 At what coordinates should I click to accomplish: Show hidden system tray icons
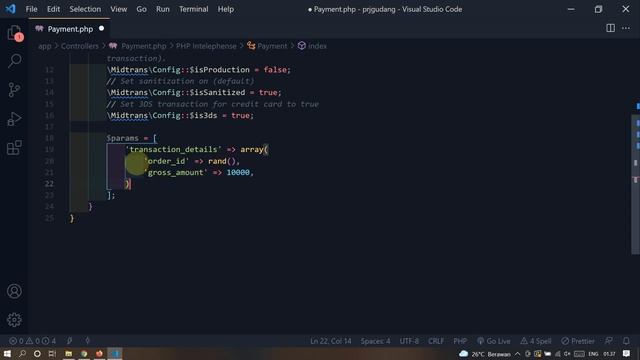518,354
